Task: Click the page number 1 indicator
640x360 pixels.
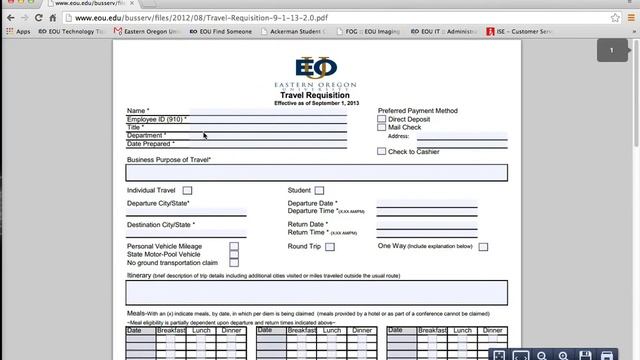Action: (612, 50)
